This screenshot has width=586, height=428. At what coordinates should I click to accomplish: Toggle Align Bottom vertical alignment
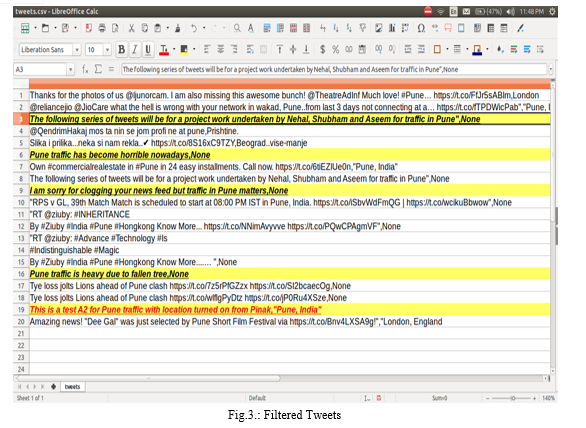pyautogui.click(x=306, y=49)
